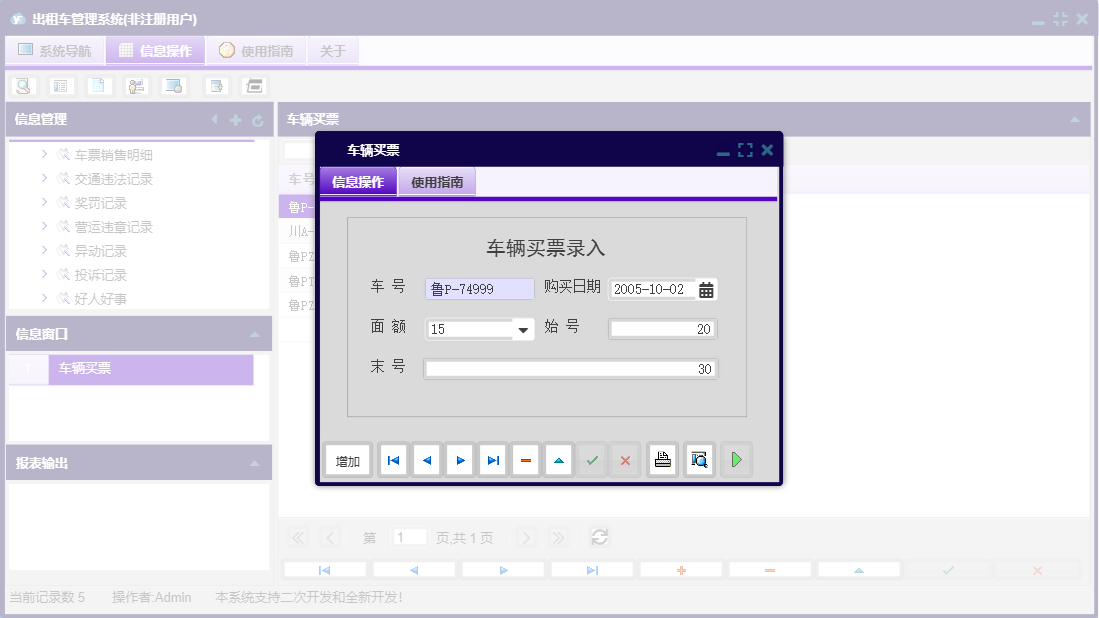Select the print preview icon in the dialog
1099x618 pixels.
(699, 459)
